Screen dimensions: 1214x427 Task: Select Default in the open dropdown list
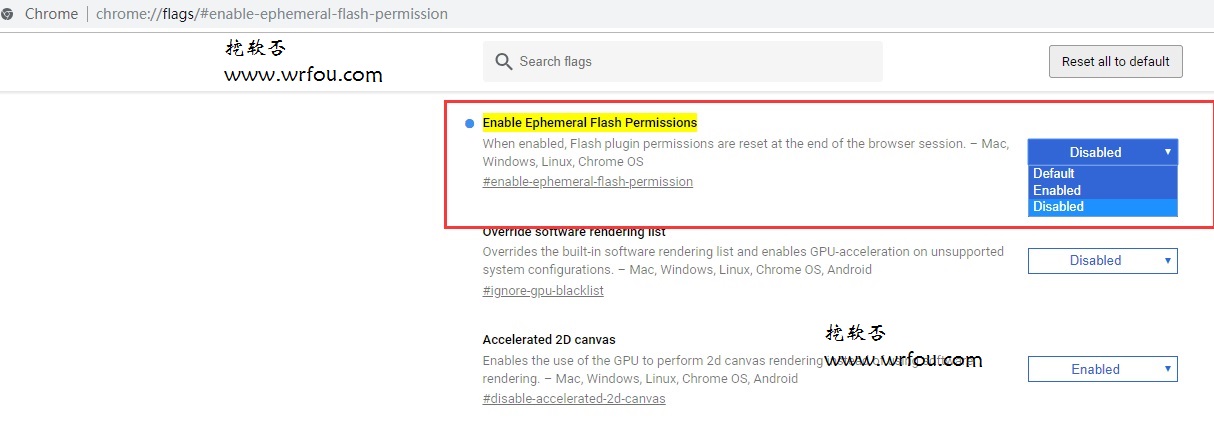1103,173
